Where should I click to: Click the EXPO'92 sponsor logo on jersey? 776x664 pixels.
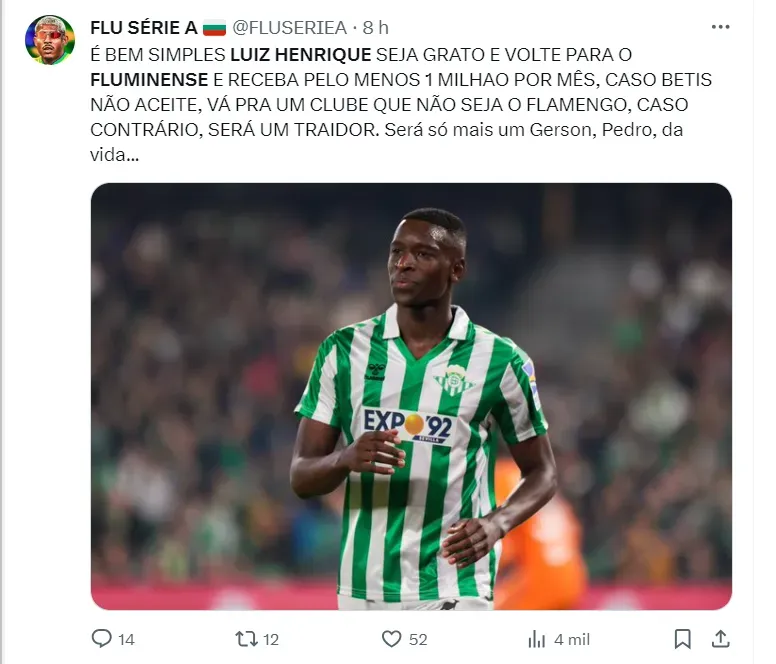click(x=407, y=425)
